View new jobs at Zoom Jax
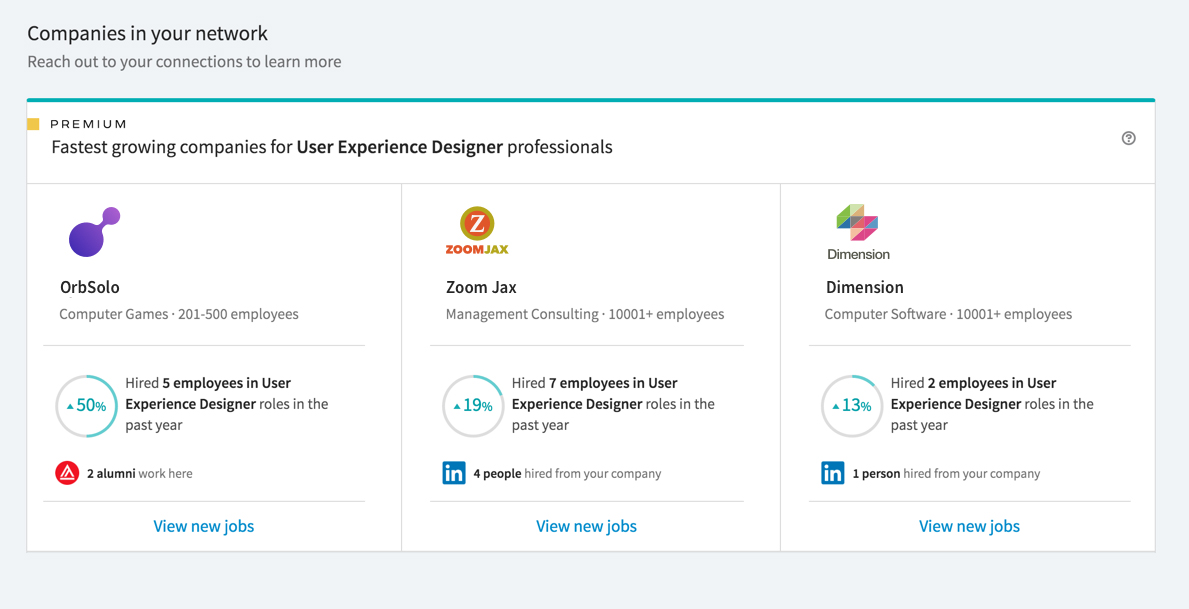Image resolution: width=1189 pixels, height=609 pixels. point(586,526)
